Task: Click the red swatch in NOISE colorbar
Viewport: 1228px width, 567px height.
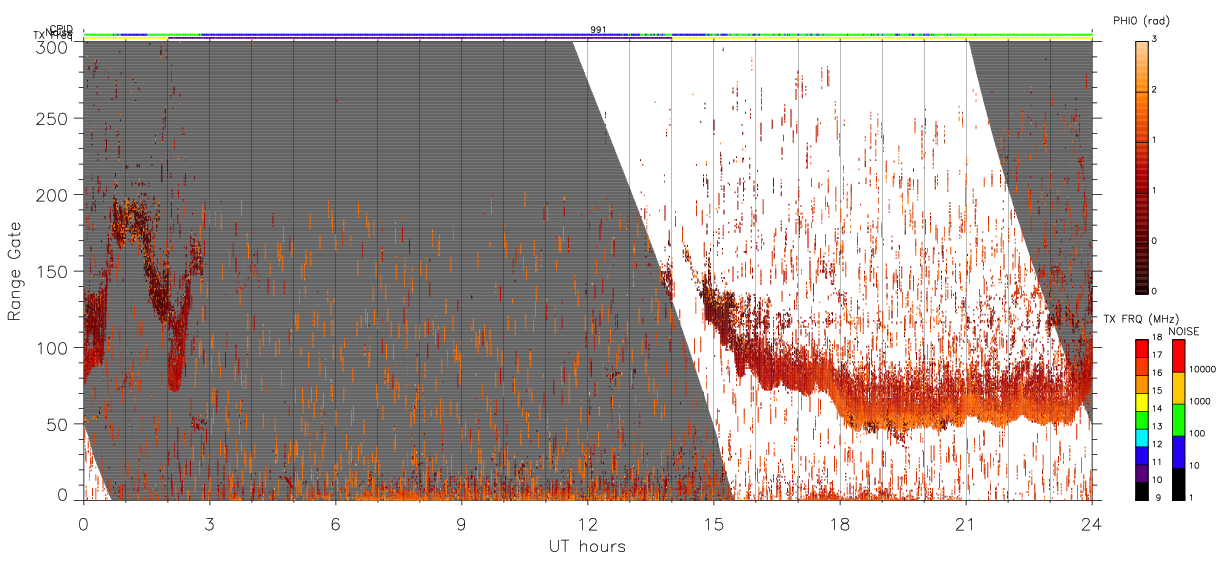Action: point(1179,356)
